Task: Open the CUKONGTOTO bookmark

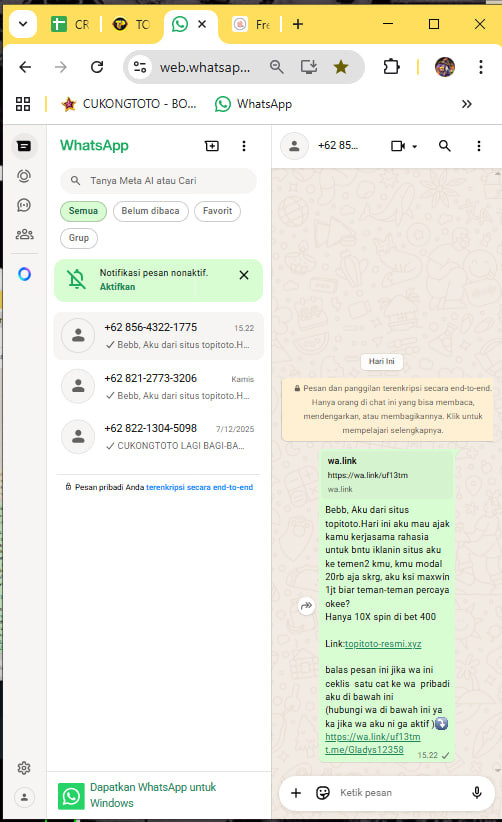Action: coord(129,104)
